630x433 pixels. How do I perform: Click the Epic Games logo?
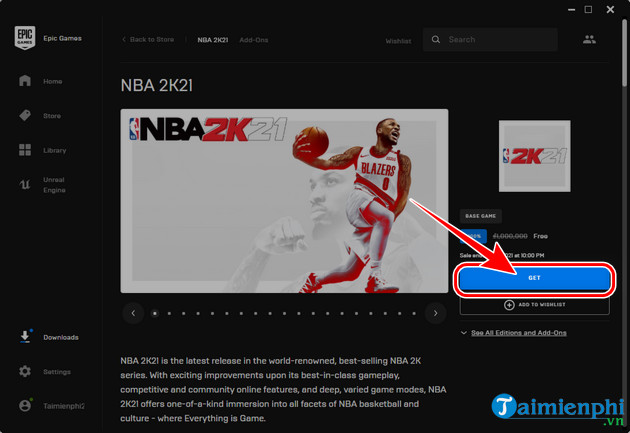(25, 38)
